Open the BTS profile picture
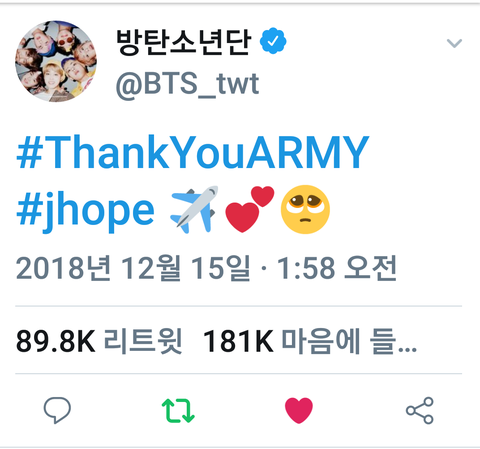Screen dimensions: 480x449 [56, 61]
